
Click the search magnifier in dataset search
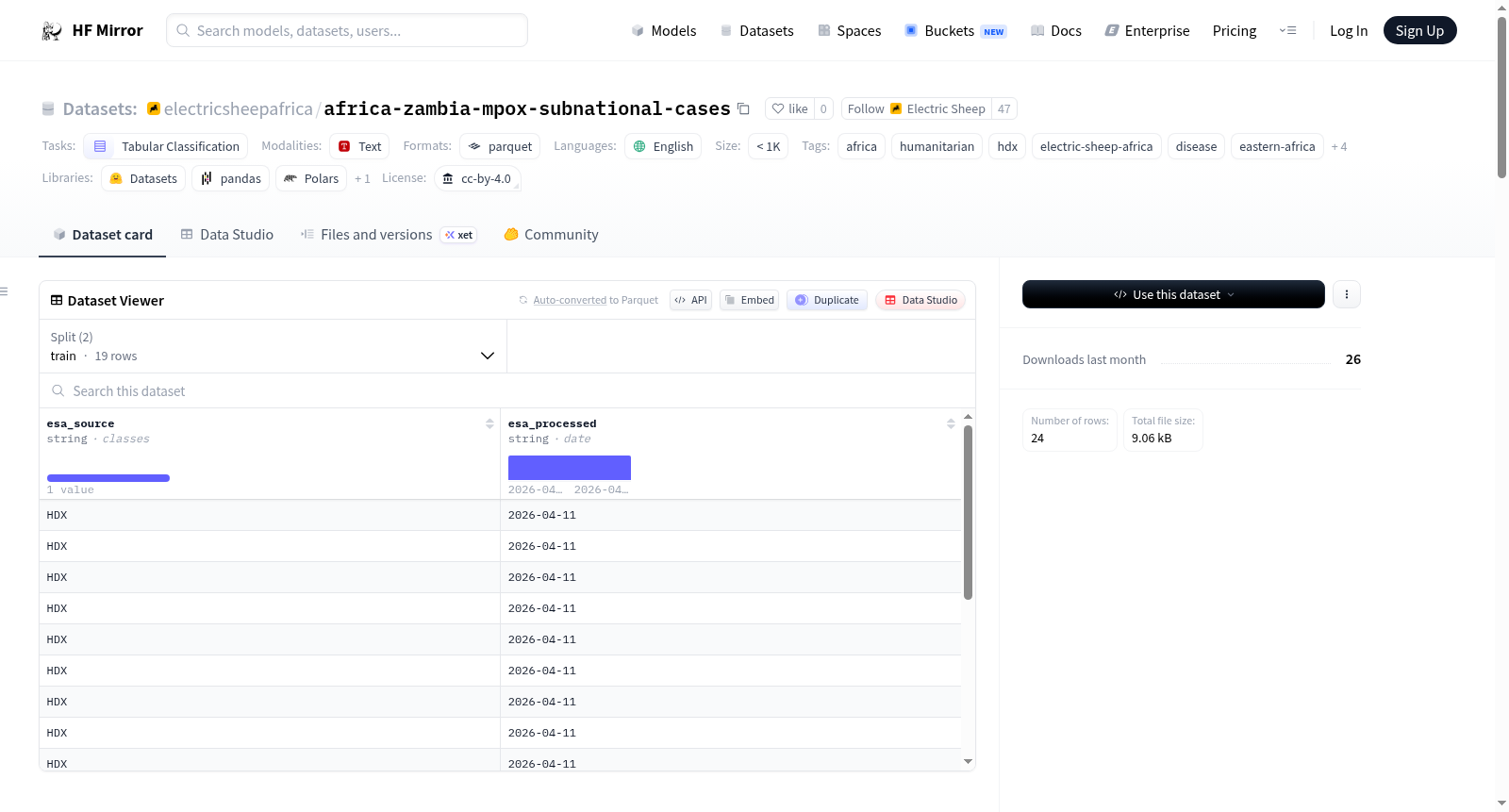(x=58, y=390)
